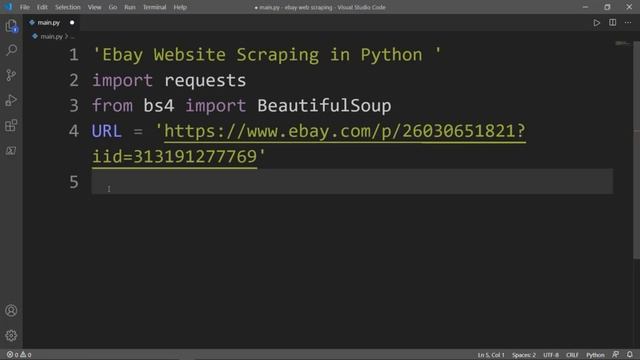640x360 pixels.
Task: Click the iid=313191277769 wrapped URL text
Action: coord(175,157)
